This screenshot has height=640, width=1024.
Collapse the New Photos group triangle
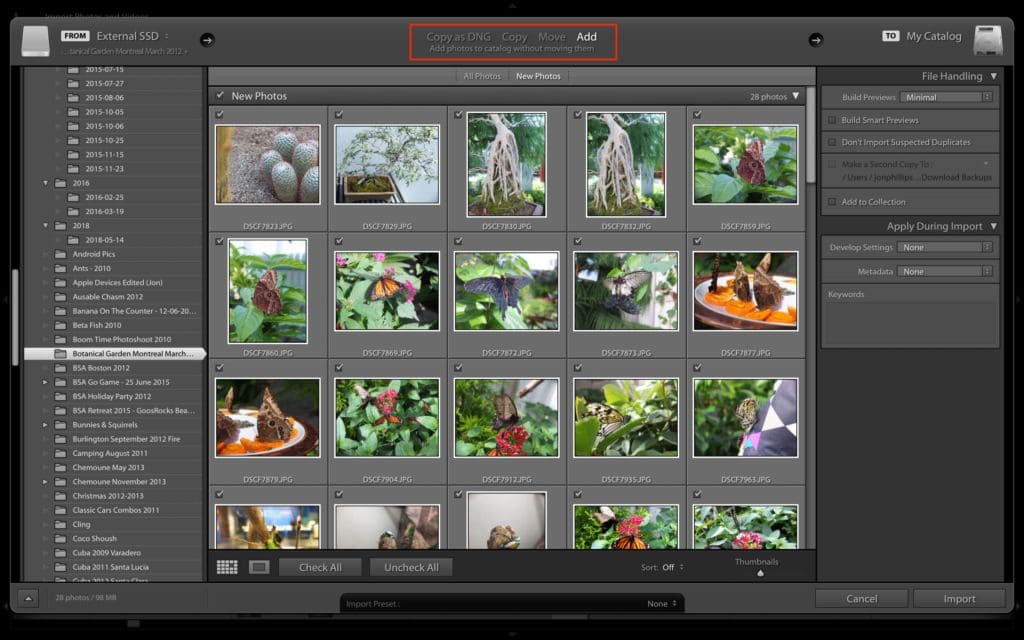coord(795,96)
